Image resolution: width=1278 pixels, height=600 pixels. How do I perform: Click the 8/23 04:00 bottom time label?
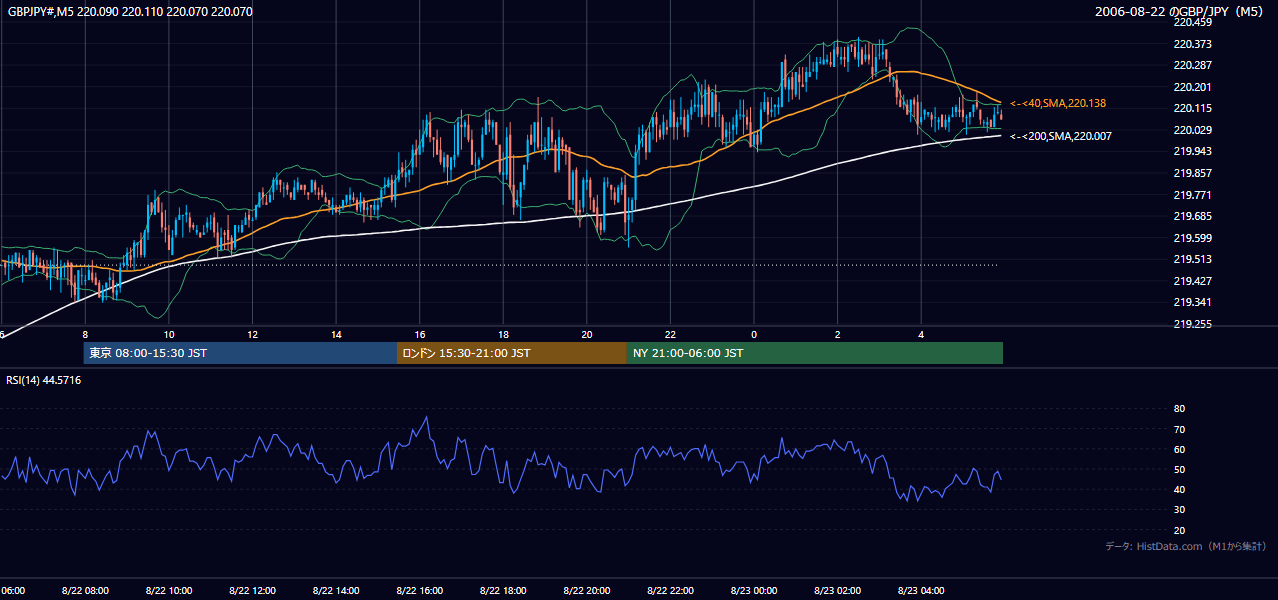click(921, 591)
